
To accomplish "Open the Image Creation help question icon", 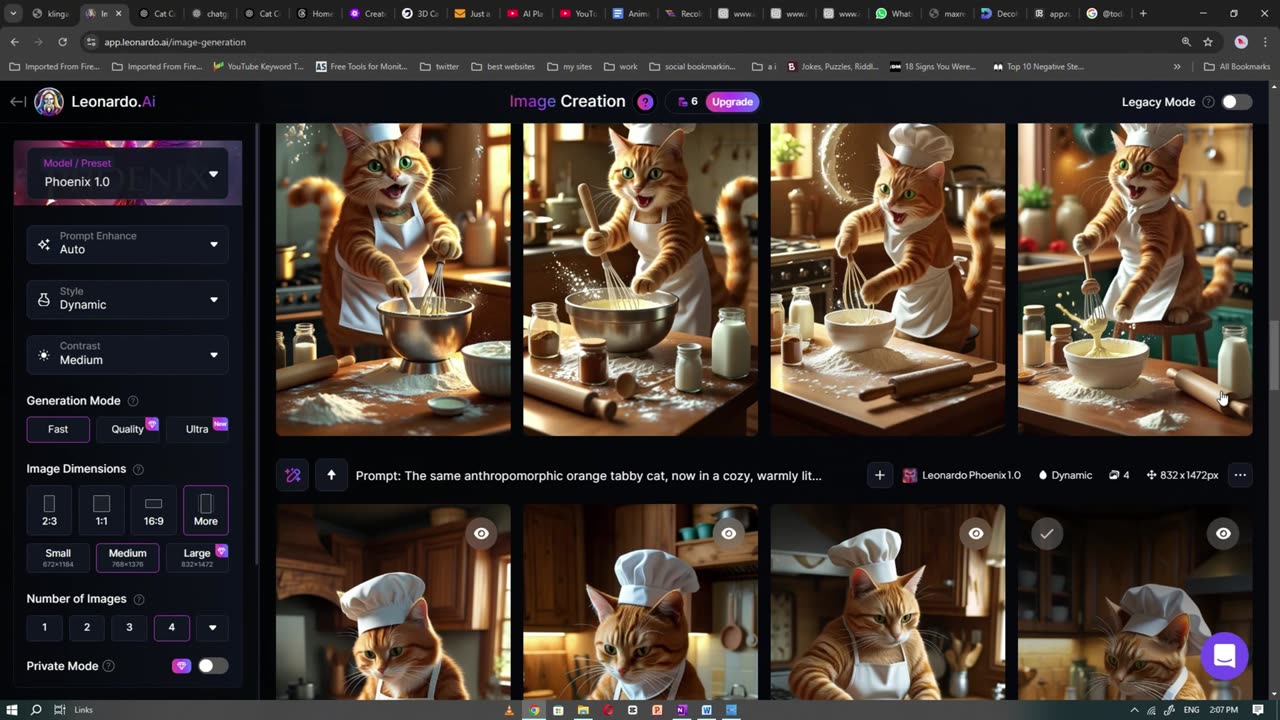I will coord(645,102).
